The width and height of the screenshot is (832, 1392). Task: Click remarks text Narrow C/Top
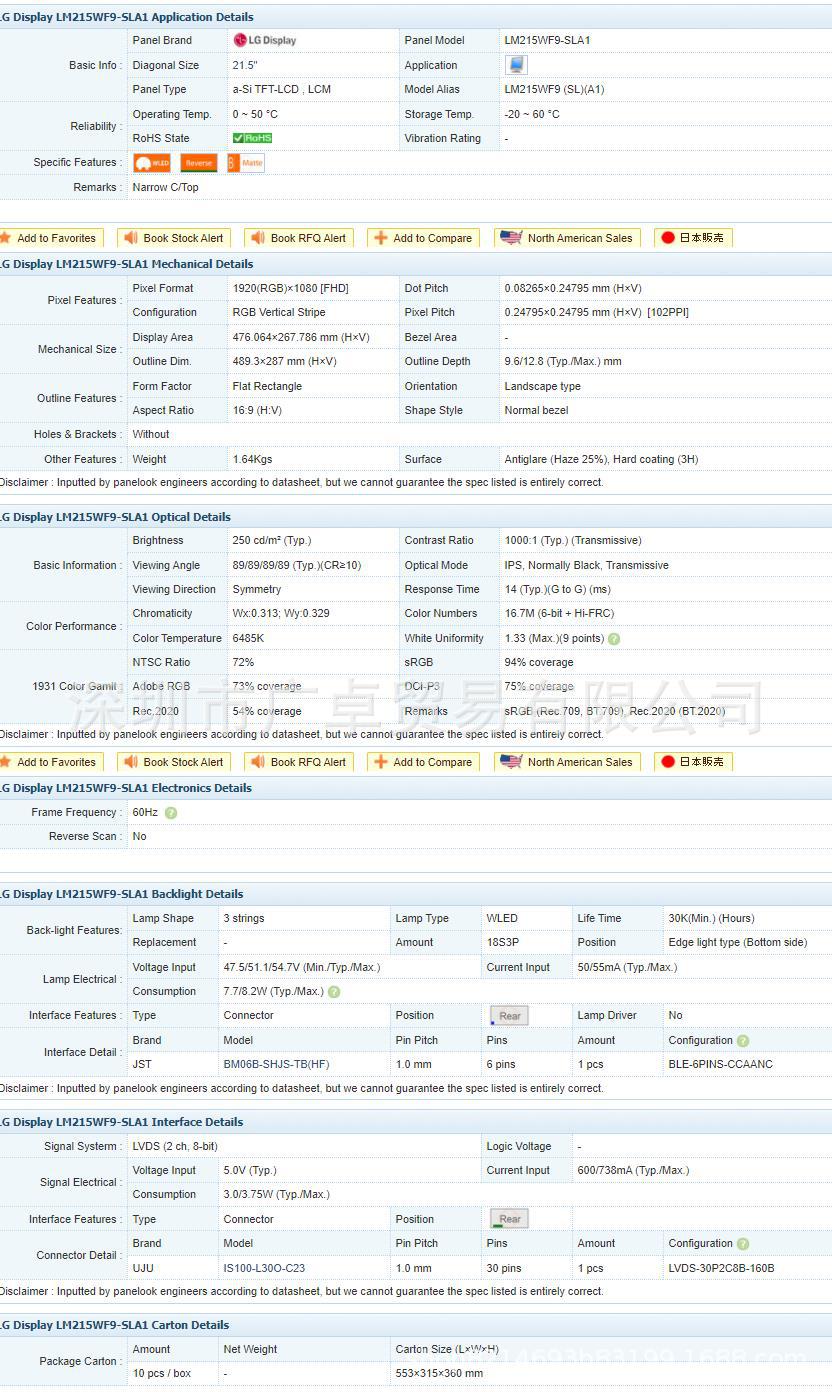(166, 187)
